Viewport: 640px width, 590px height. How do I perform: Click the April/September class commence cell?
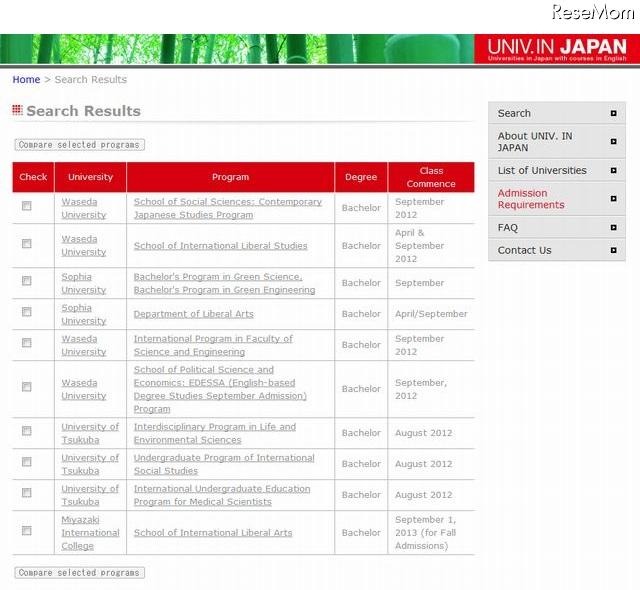(x=431, y=314)
